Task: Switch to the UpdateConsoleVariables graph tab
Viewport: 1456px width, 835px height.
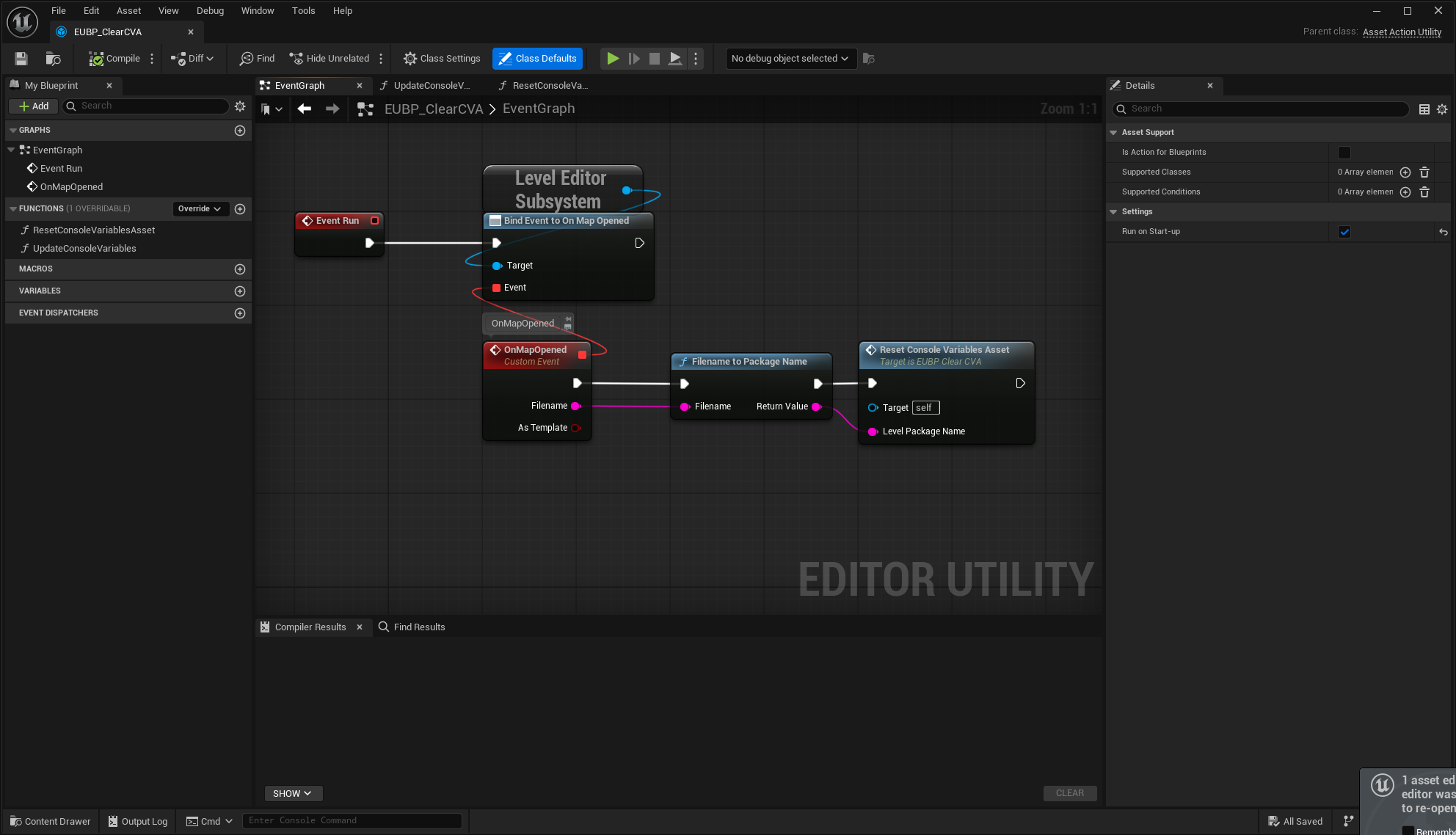Action: [430, 86]
